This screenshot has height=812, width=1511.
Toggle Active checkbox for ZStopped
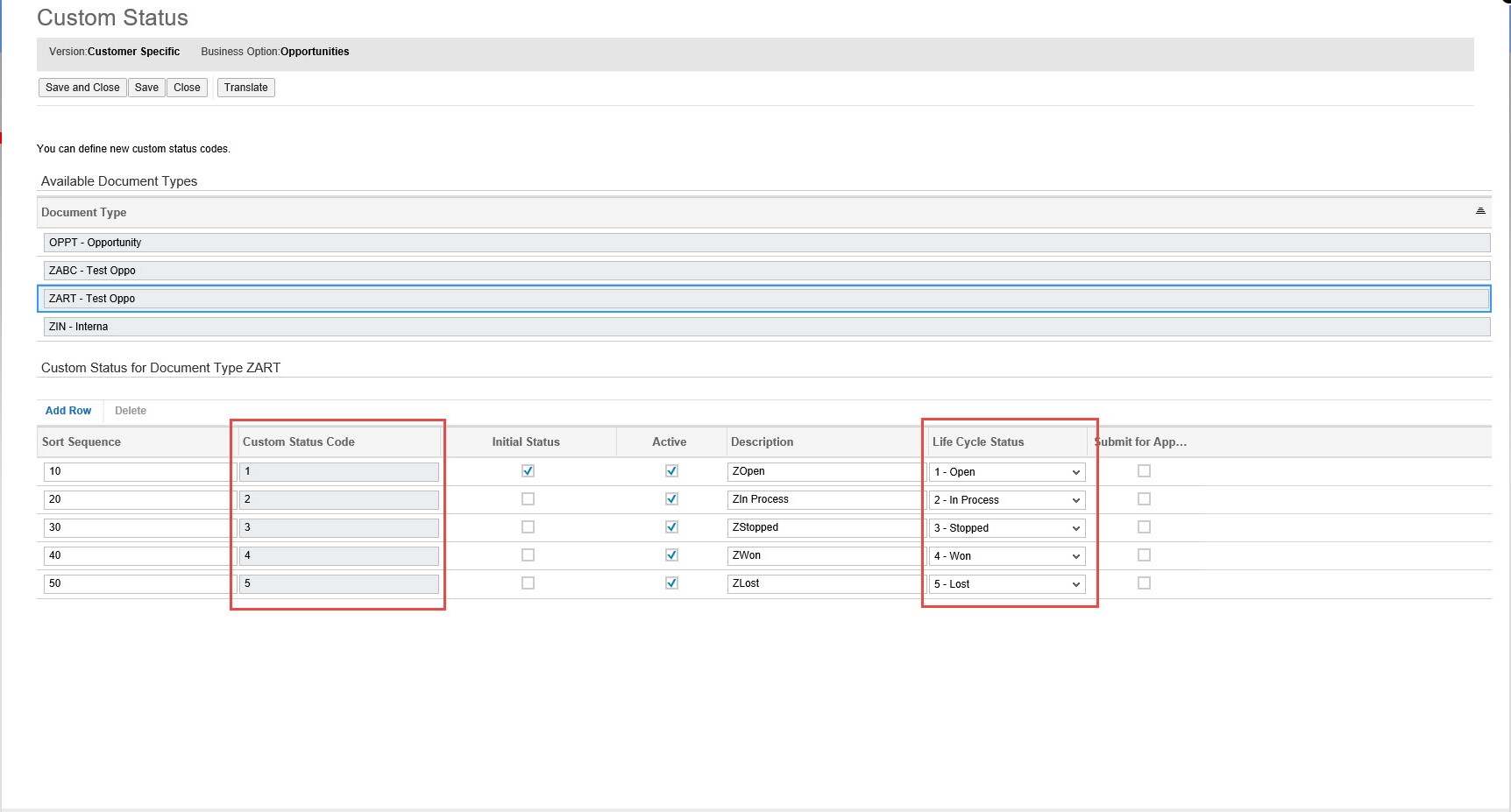[x=671, y=527]
